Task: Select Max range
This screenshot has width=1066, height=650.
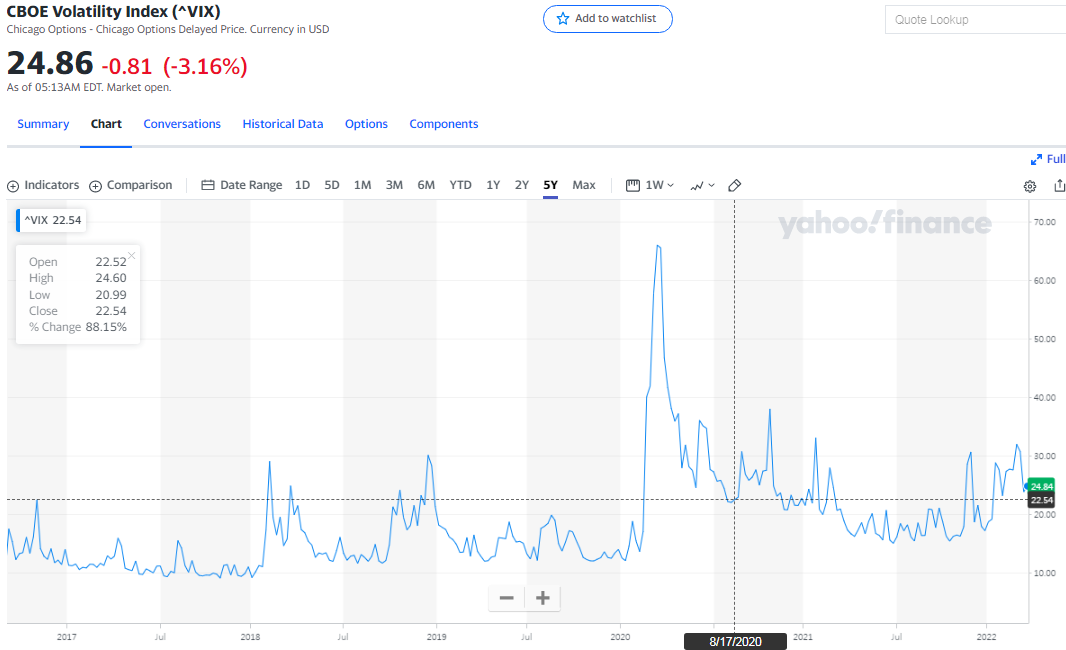Action: (x=584, y=185)
